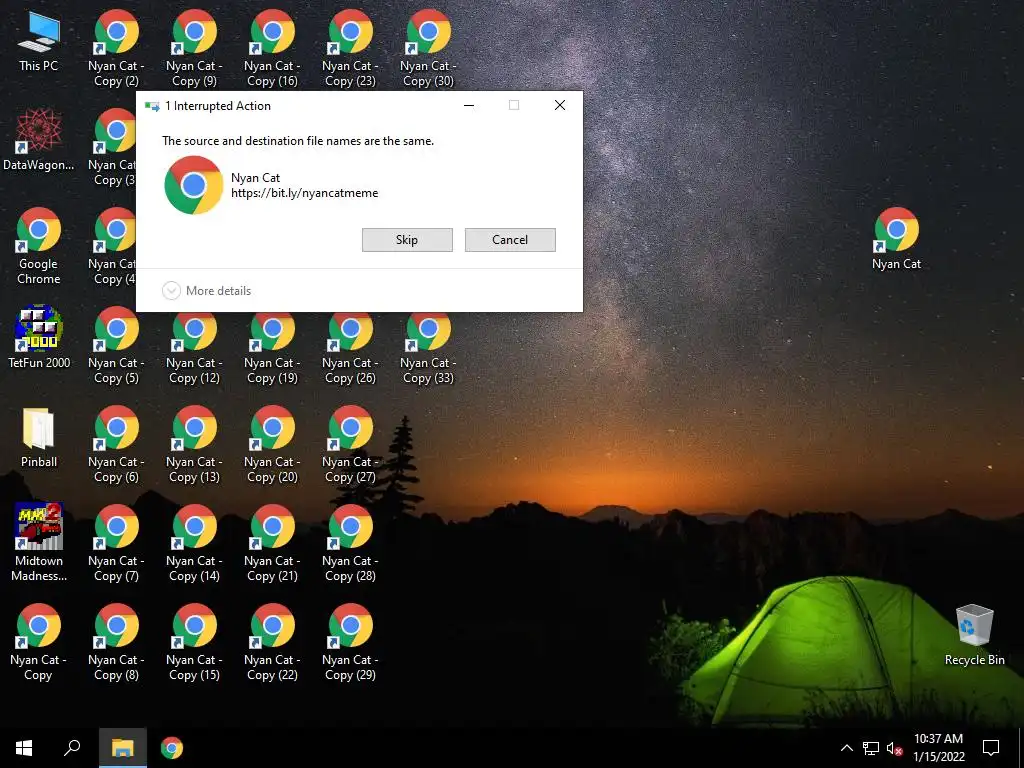
Task: Expand More details in the dialog
Action: [x=206, y=291]
